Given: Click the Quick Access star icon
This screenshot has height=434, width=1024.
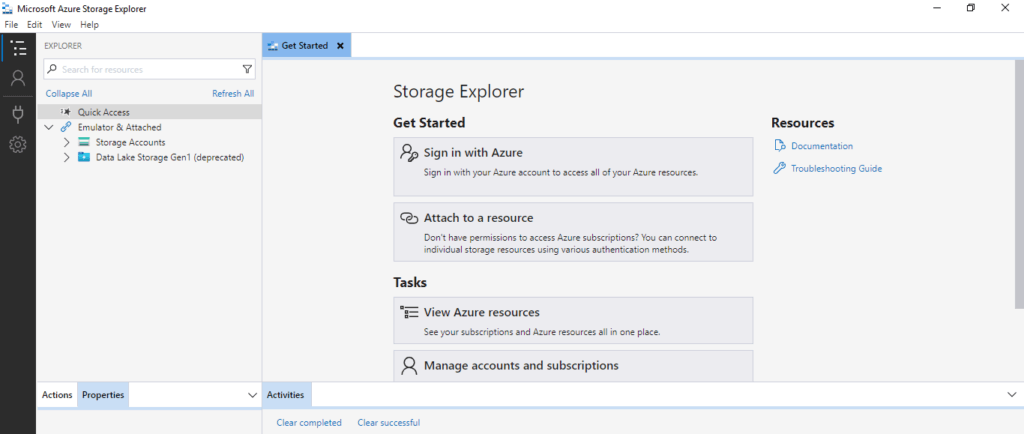Looking at the screenshot, I should [66, 112].
